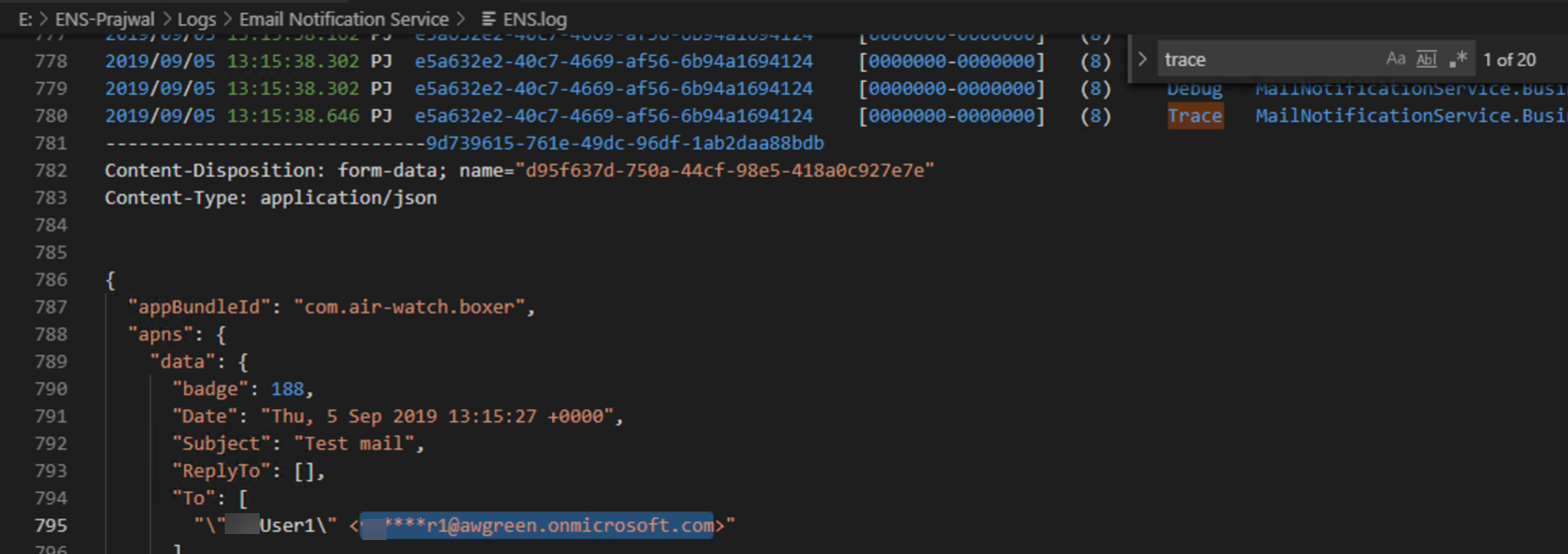
Task: Select the Email Notification Service breadcrumb
Action: [344, 19]
